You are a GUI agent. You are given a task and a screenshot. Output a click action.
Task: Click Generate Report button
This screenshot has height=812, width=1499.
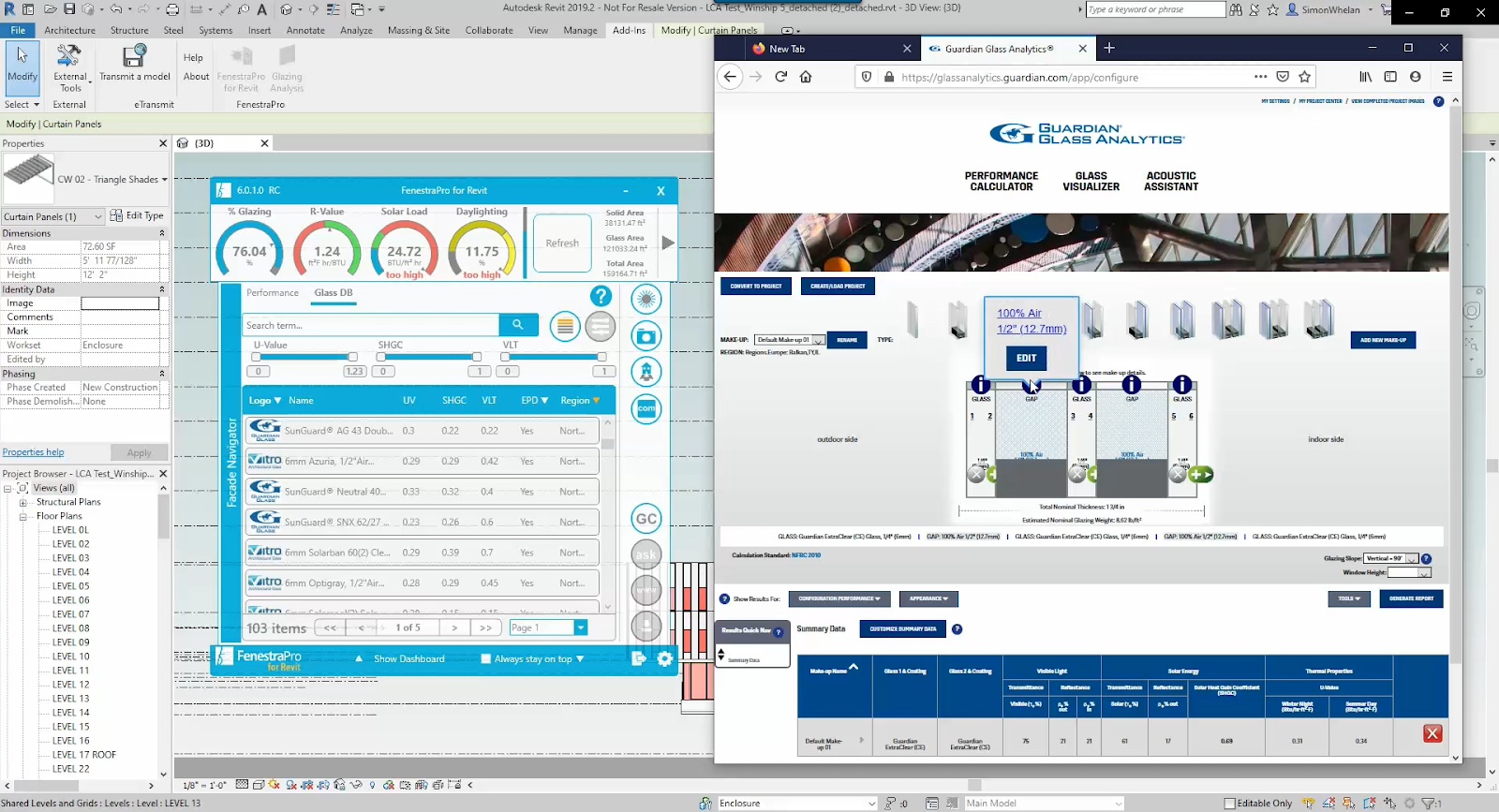(1411, 598)
